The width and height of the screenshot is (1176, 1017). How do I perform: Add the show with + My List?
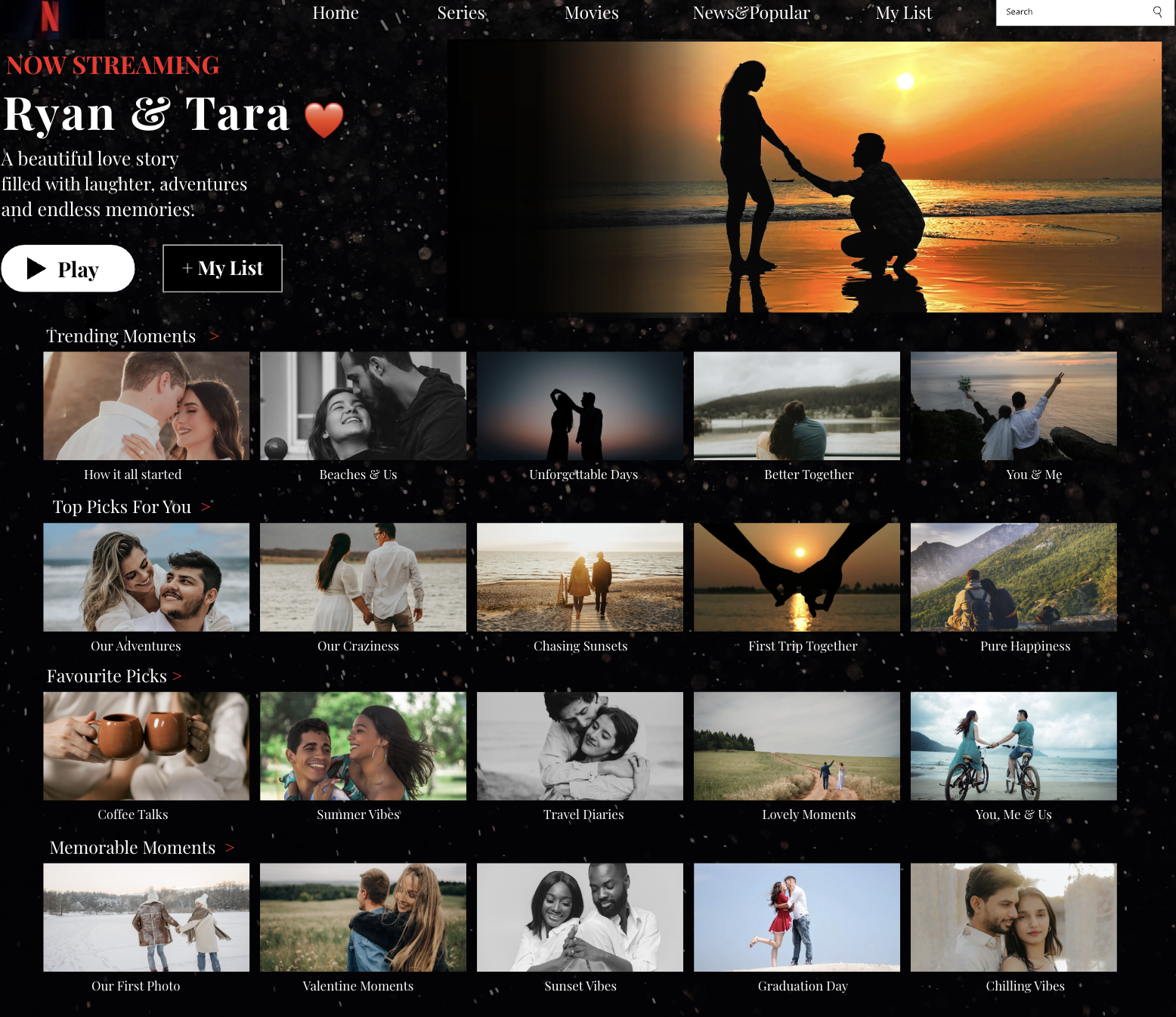tap(222, 268)
